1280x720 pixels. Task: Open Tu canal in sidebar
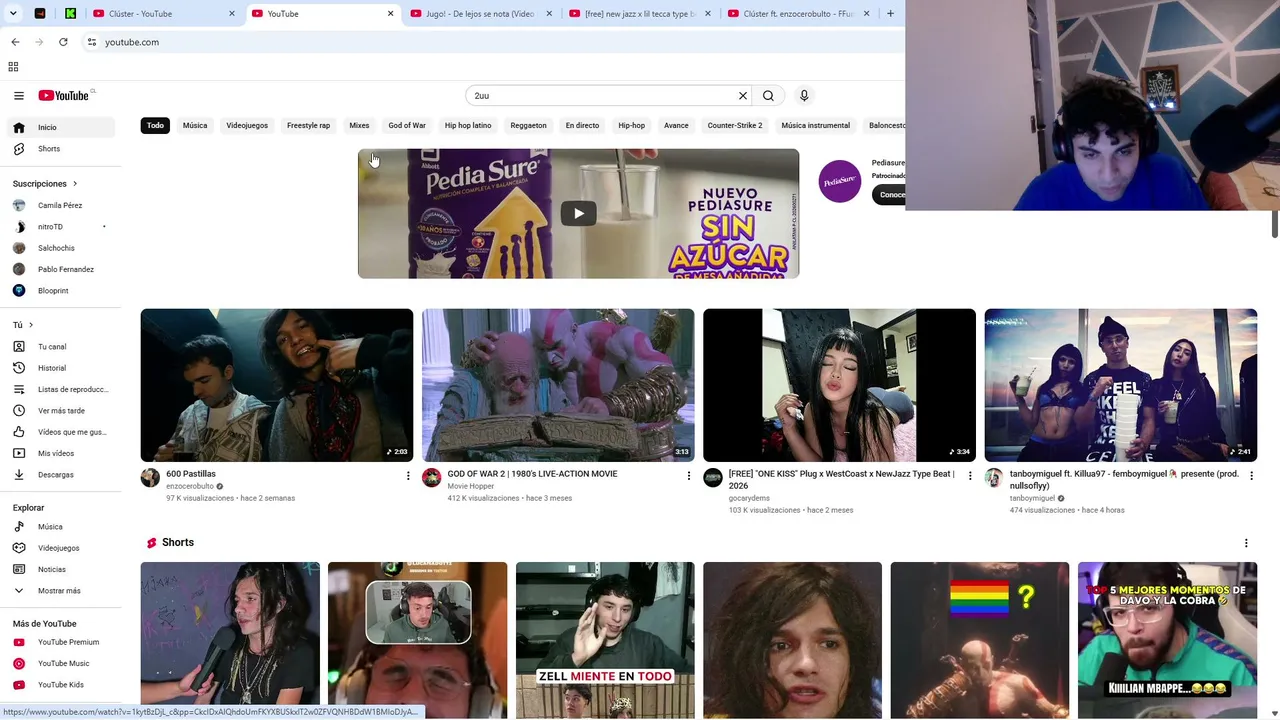click(60, 347)
